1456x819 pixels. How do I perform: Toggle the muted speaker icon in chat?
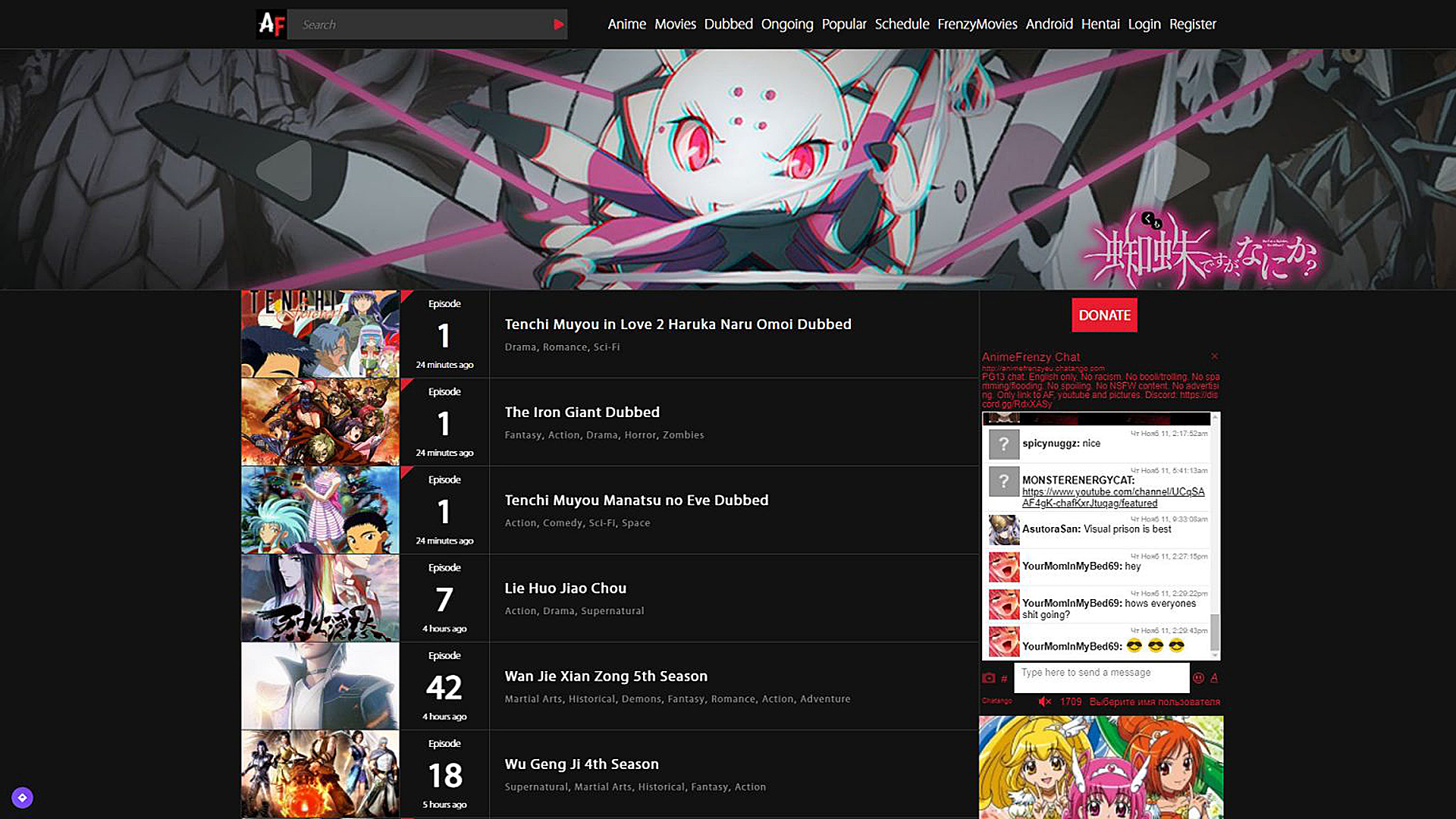click(x=1044, y=701)
